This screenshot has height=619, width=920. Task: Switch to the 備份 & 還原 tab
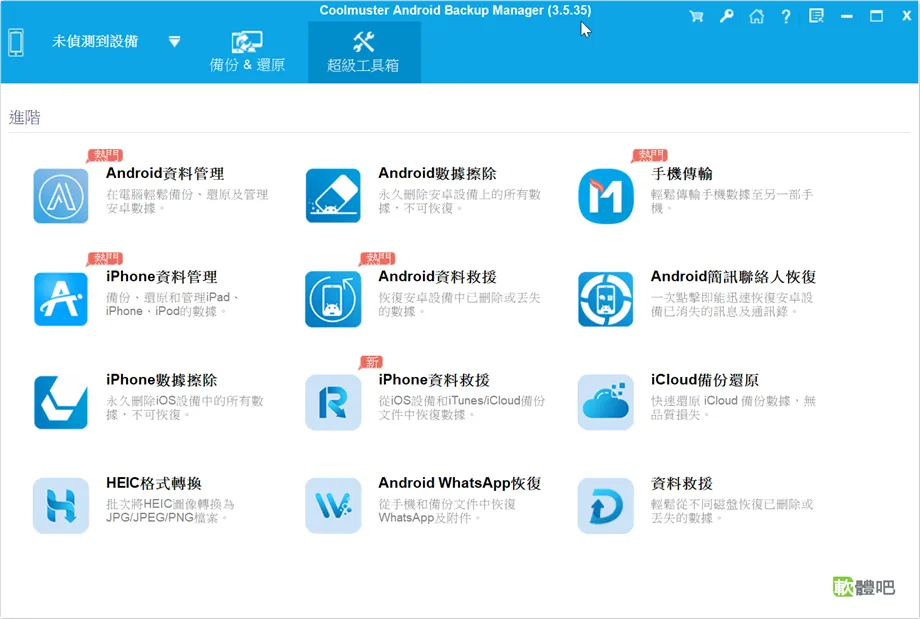tap(247, 53)
